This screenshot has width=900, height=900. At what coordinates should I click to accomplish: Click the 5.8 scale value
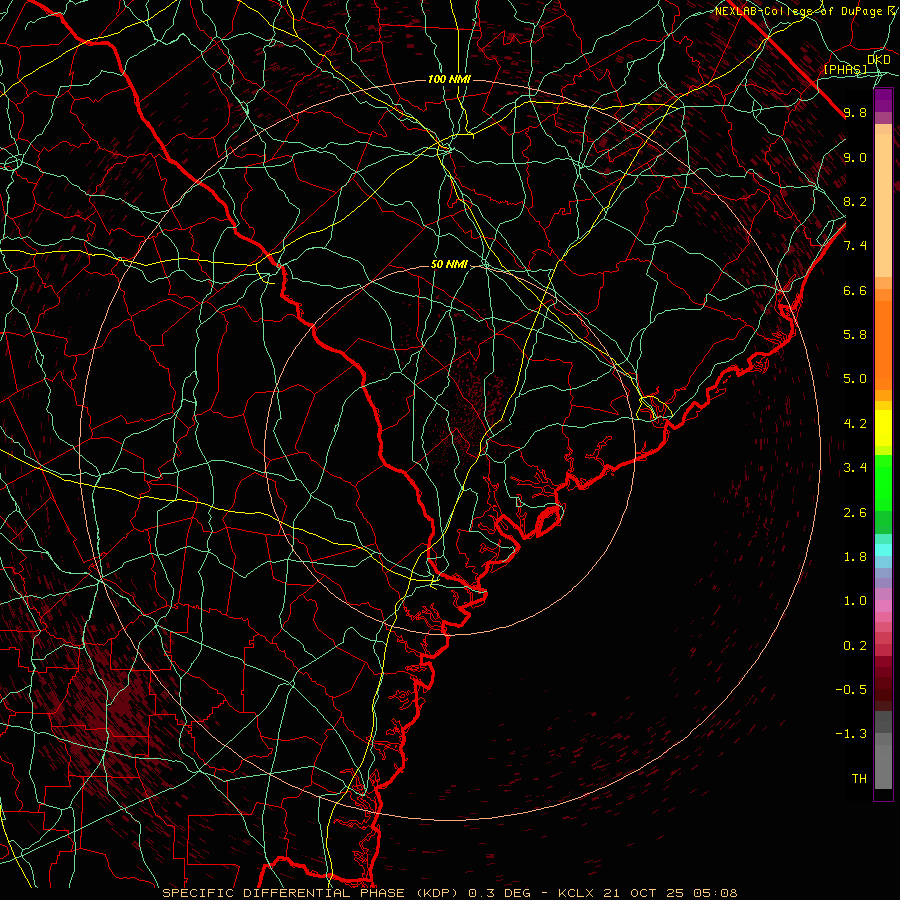point(855,335)
